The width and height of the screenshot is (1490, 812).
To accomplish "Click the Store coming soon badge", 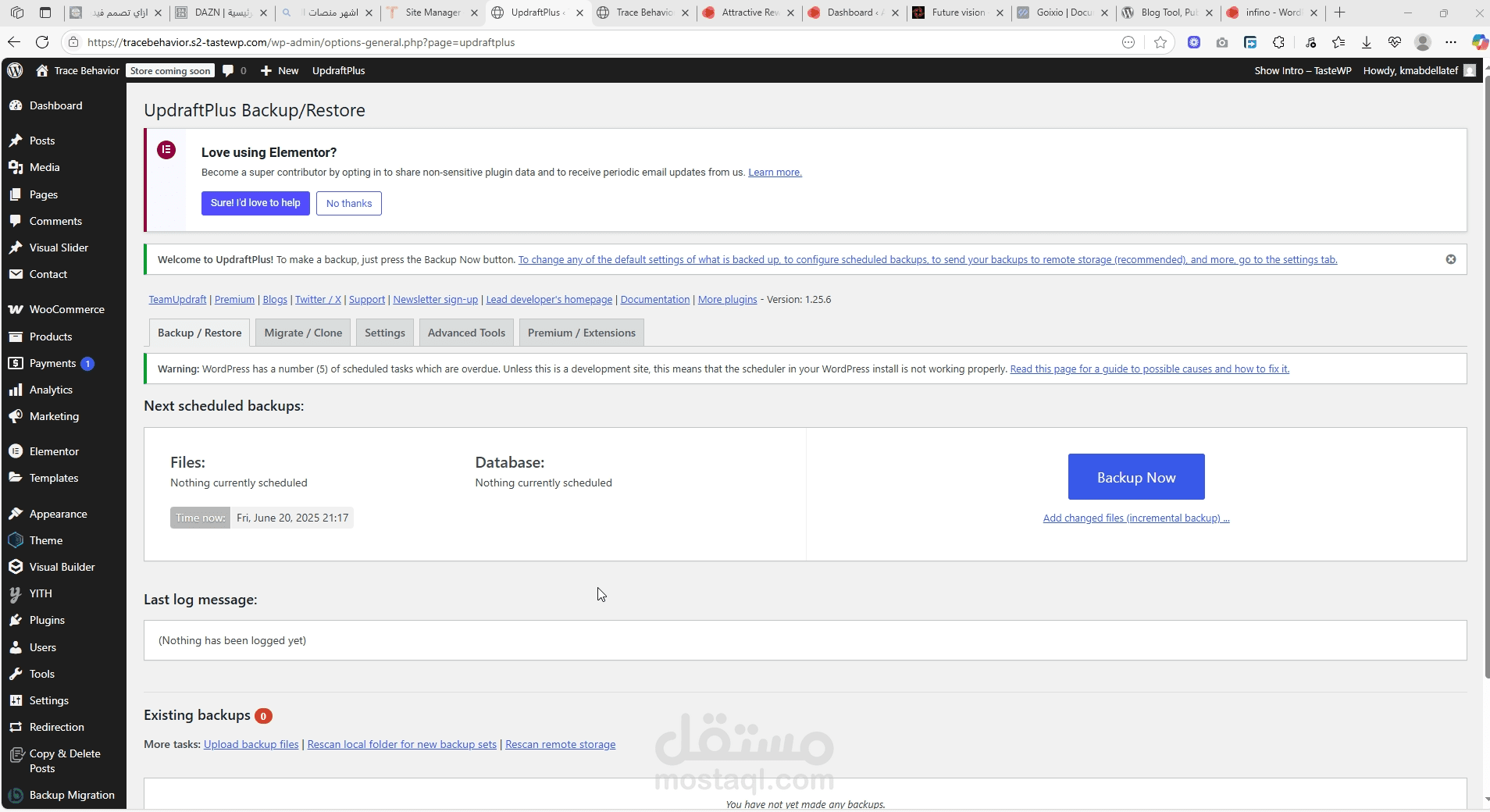I will (x=170, y=70).
